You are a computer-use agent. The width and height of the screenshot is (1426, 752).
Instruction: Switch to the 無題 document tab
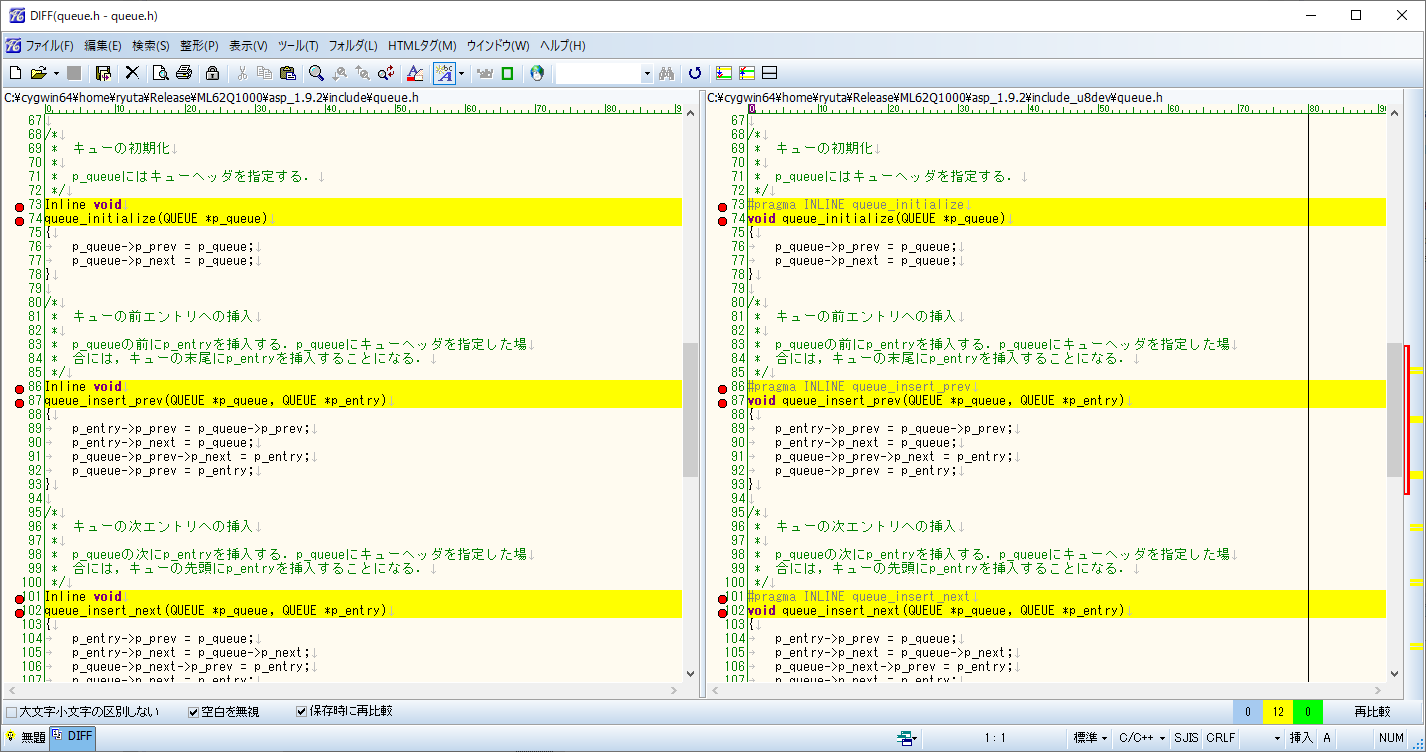pyautogui.click(x=25, y=737)
